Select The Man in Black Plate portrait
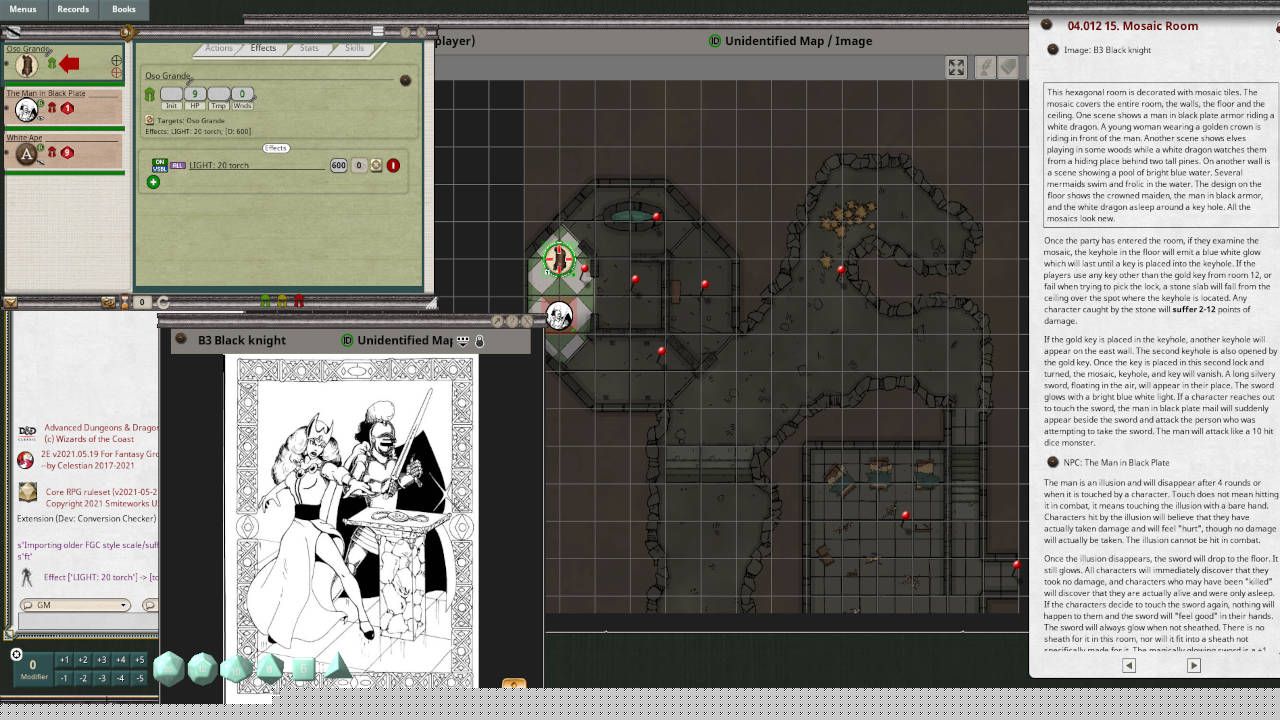Image resolution: width=1280 pixels, height=720 pixels. 27,108
